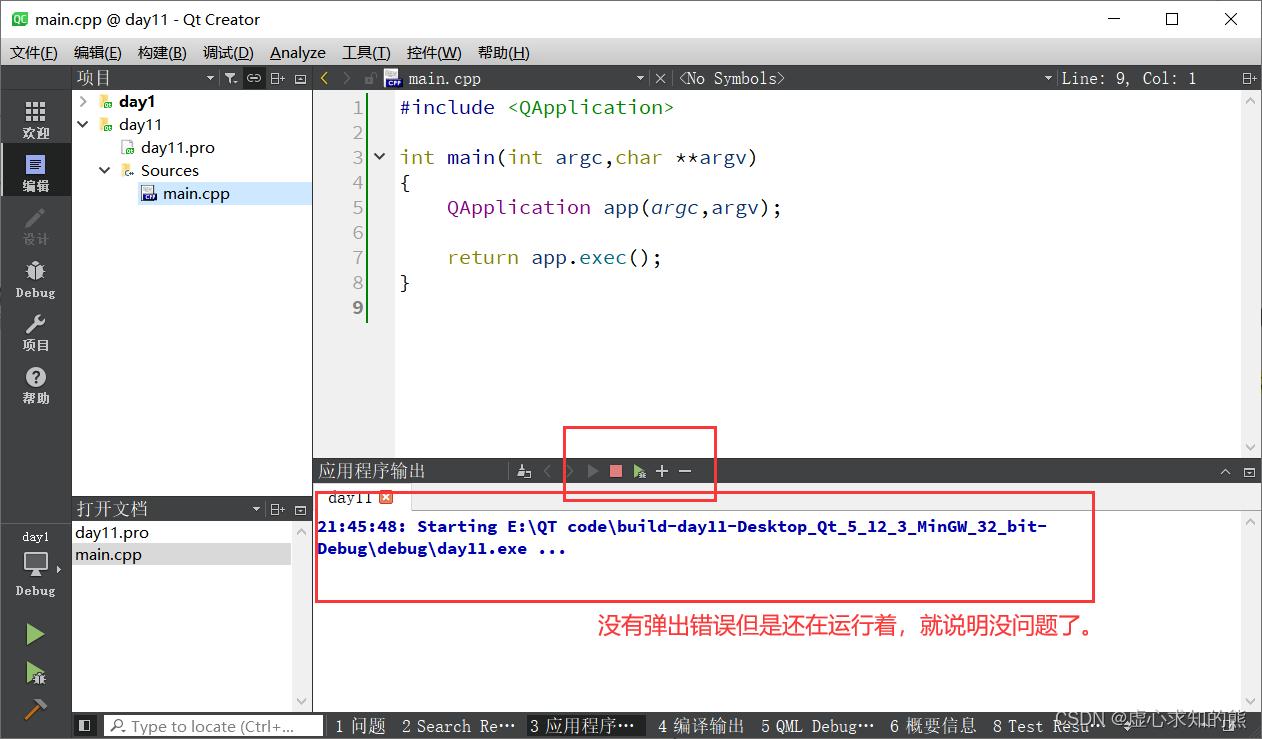
Task: Open the 文件(F) menu
Action: tap(34, 53)
